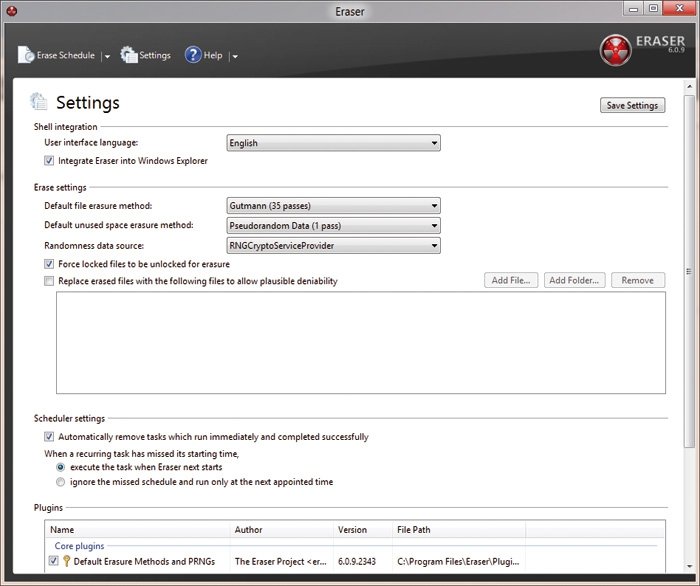Click the Eraser app icon in title bar
Image resolution: width=700 pixels, height=586 pixels.
click(x=12, y=11)
